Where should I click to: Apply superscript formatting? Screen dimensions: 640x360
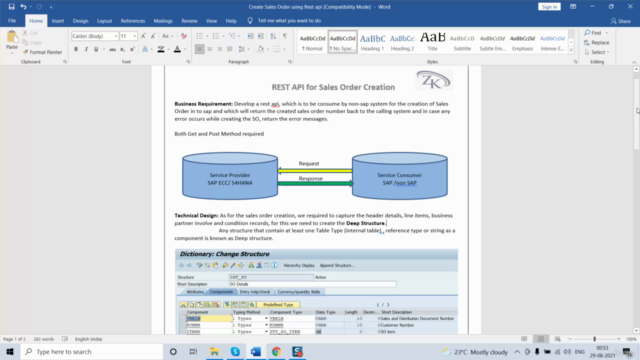click(132, 49)
